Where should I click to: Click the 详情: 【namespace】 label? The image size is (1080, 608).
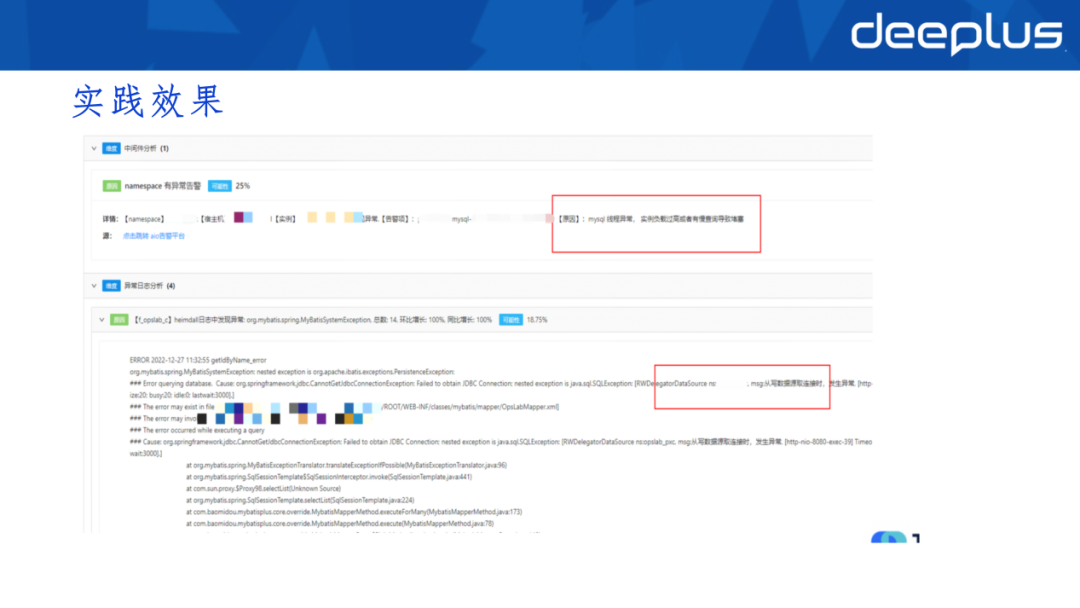coord(134,219)
